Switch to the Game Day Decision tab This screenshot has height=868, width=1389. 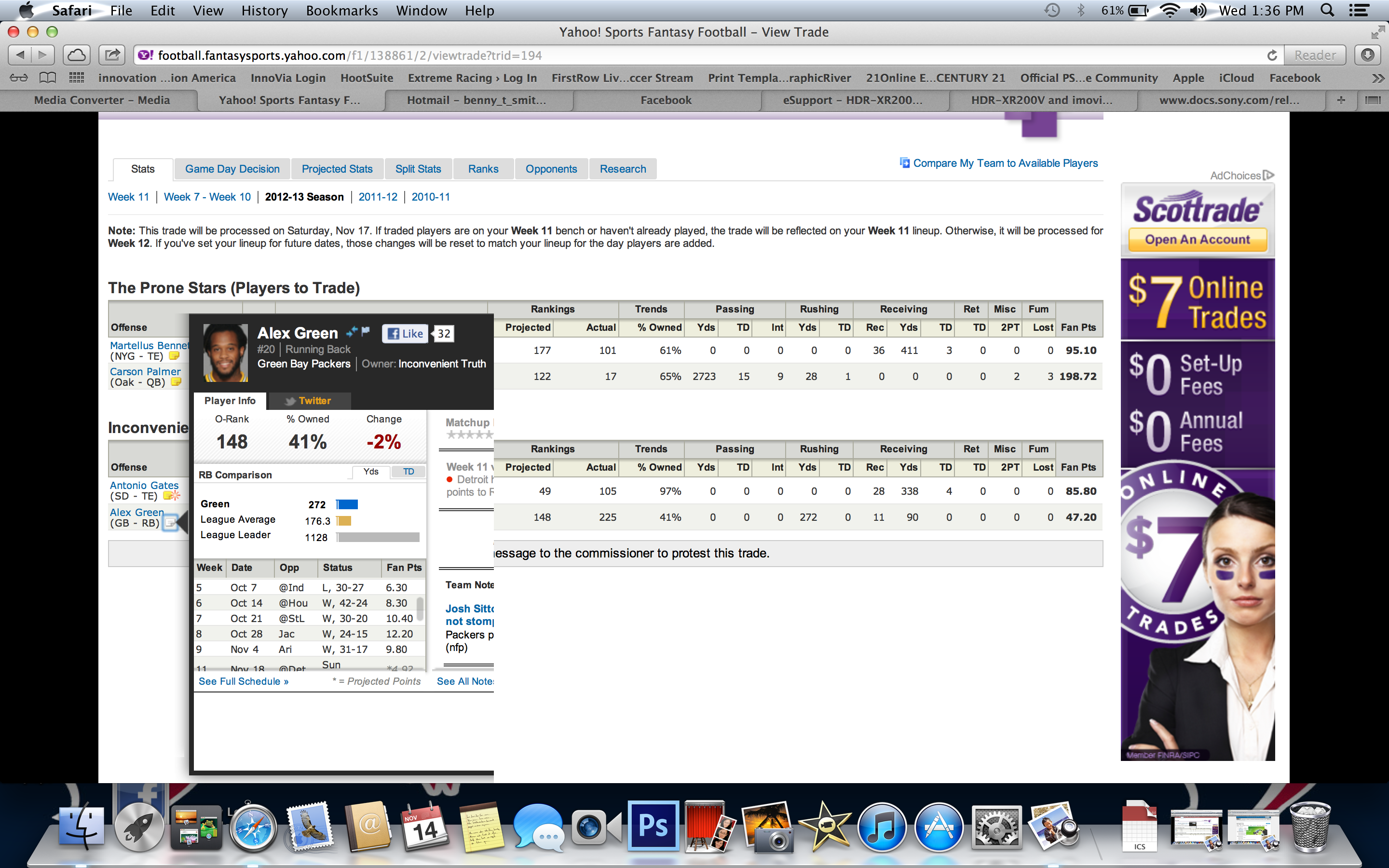coord(232,169)
